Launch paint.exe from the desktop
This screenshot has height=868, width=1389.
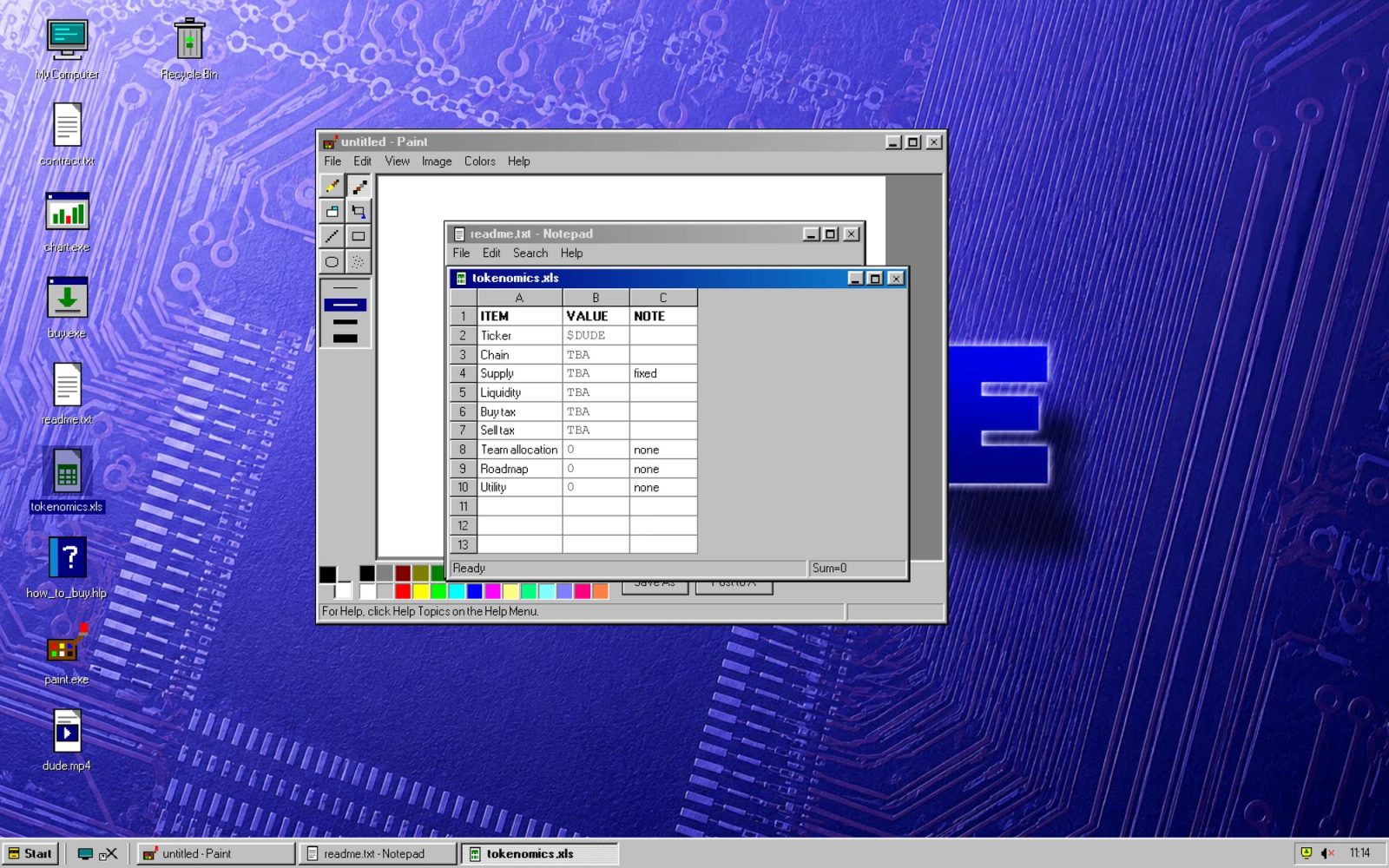pyautogui.click(x=67, y=654)
